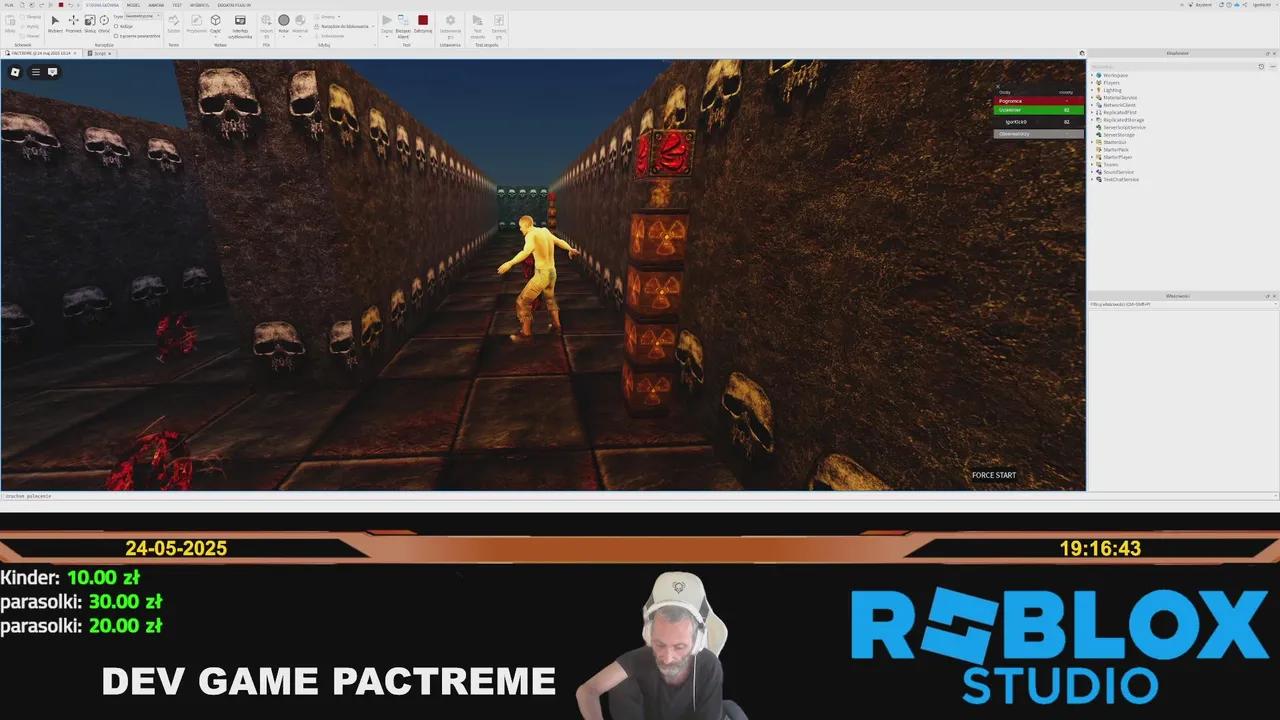Select MaterialService in Explorer
This screenshot has width=1280, height=720.
[x=1120, y=98]
